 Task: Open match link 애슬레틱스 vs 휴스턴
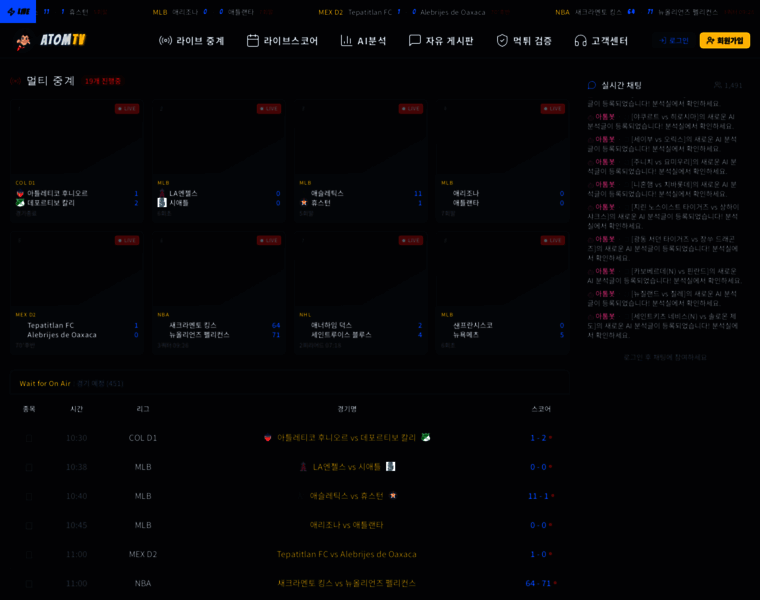347,496
